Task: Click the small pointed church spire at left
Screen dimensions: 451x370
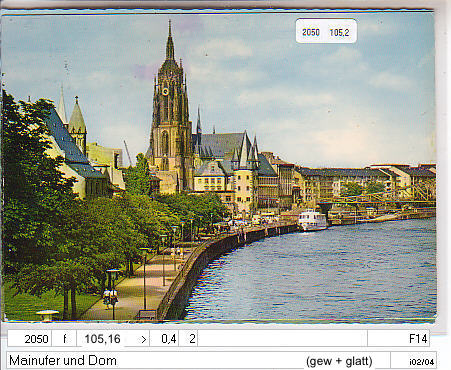Action: tap(62, 103)
